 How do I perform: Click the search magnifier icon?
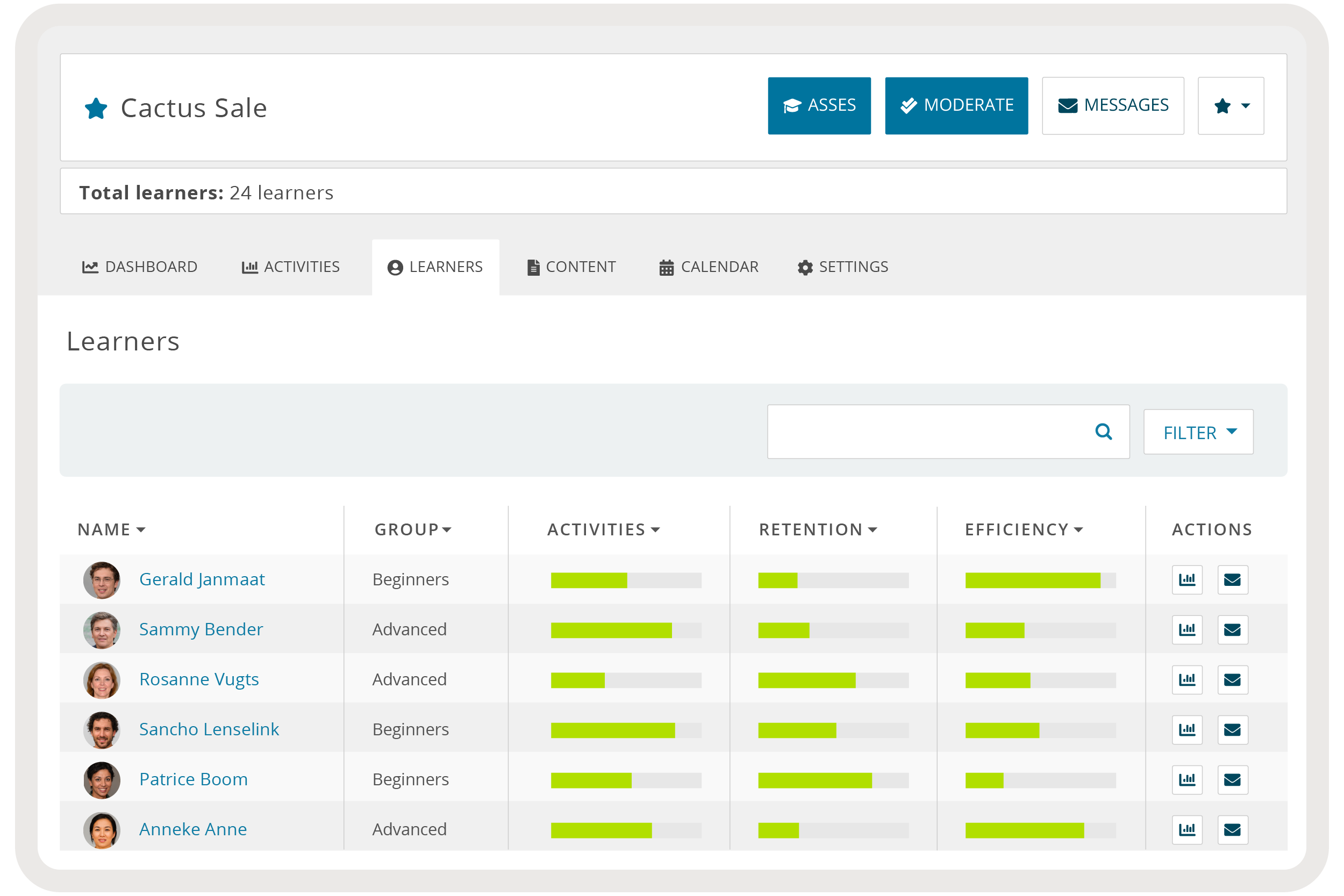(1104, 432)
